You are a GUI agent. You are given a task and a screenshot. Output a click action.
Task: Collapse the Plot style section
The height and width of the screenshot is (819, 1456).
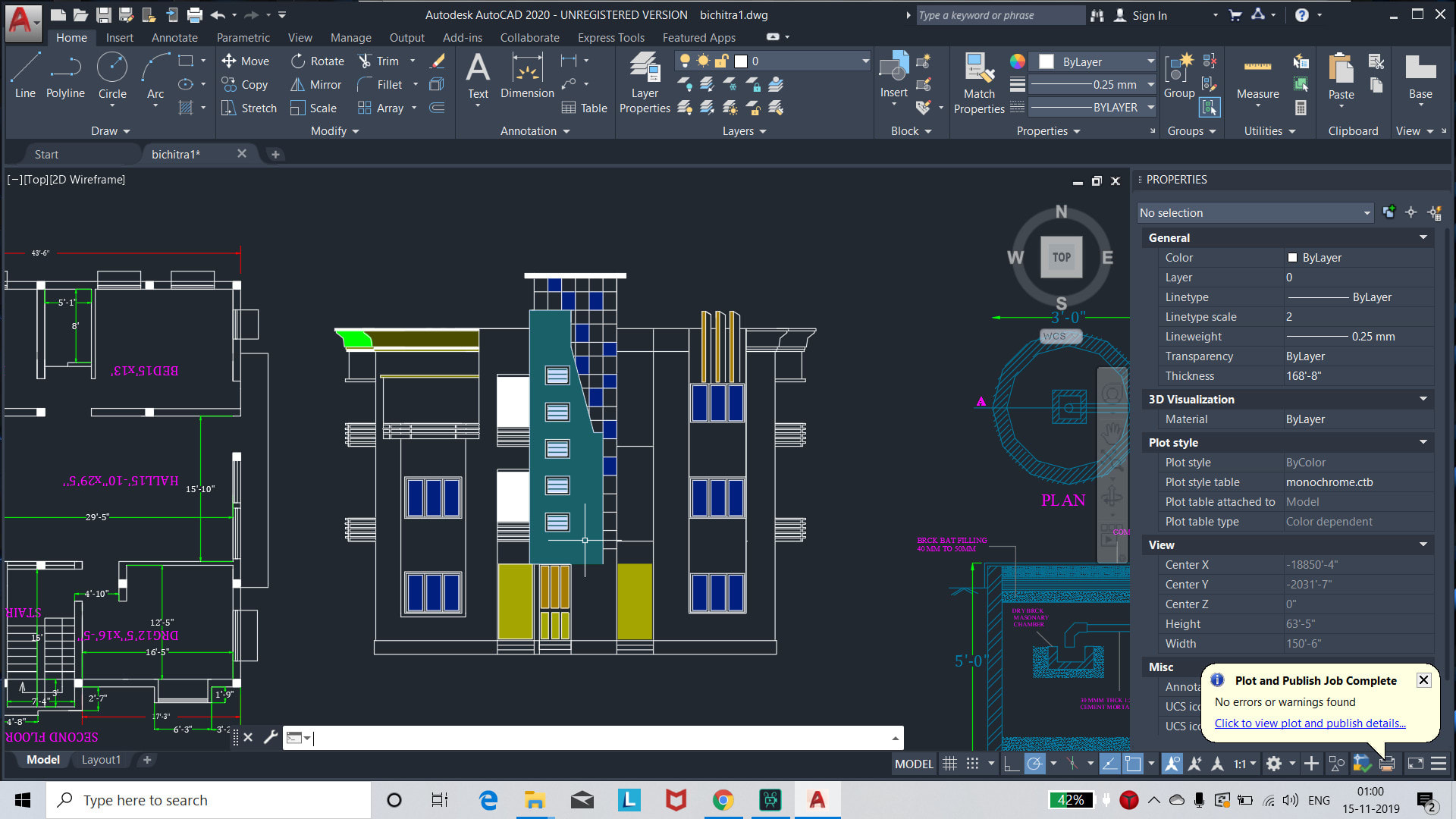coord(1423,442)
